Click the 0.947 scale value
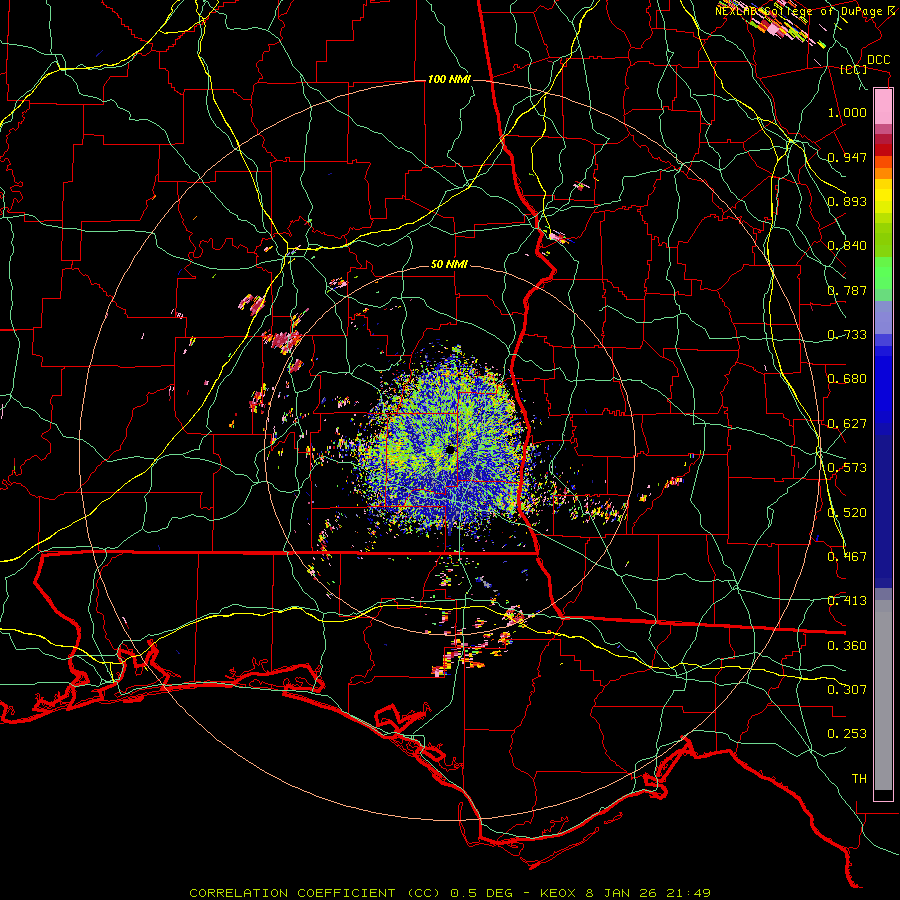Screen dimensions: 900x900 pyautogui.click(x=847, y=157)
